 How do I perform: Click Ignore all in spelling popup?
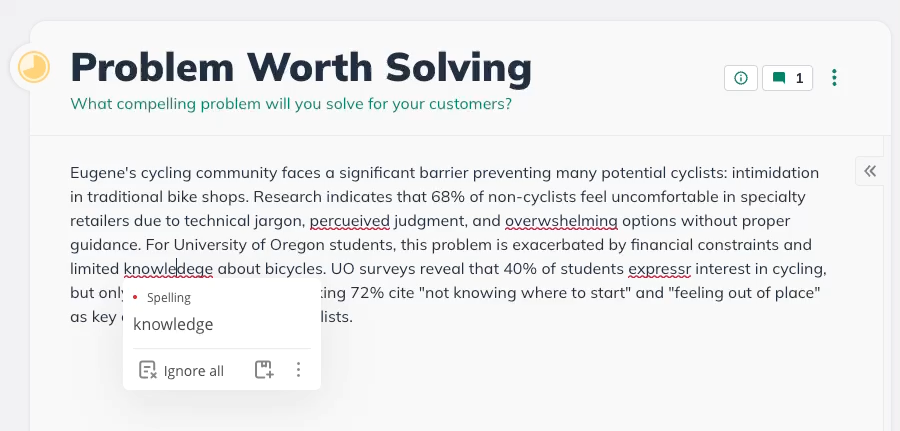tap(182, 371)
